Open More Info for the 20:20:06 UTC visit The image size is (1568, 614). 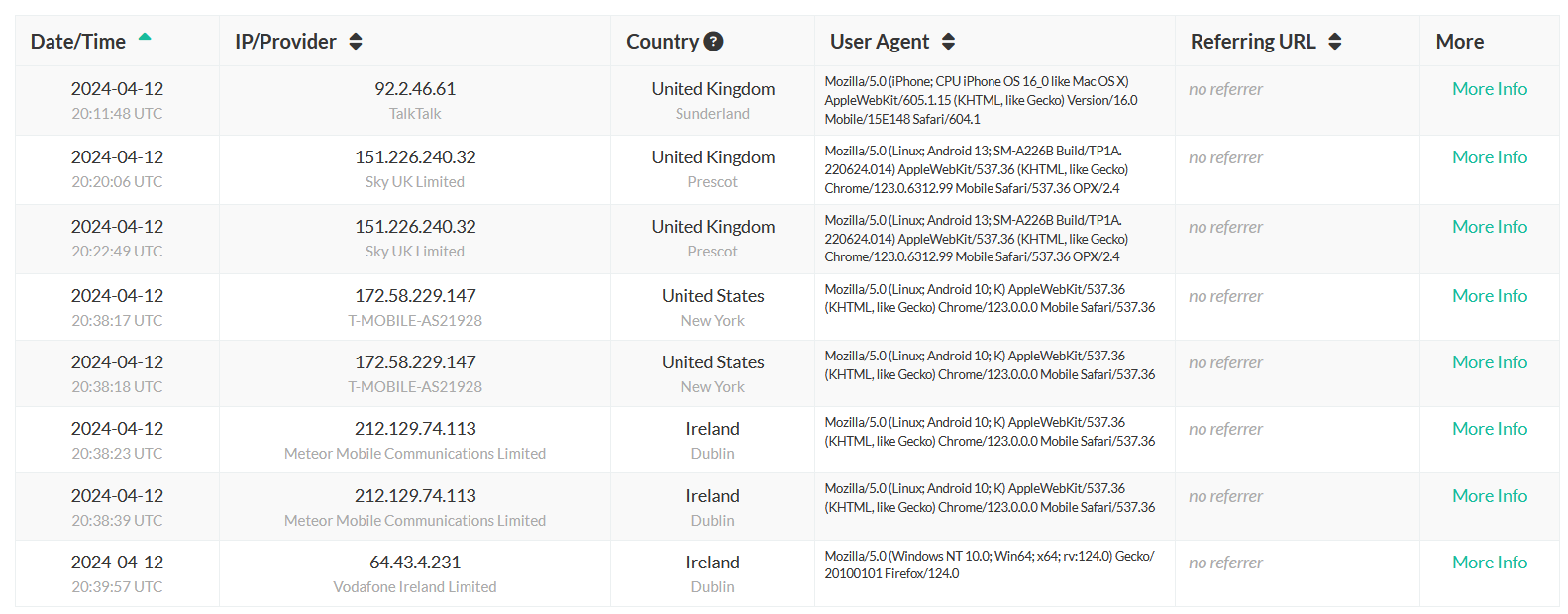click(1489, 157)
